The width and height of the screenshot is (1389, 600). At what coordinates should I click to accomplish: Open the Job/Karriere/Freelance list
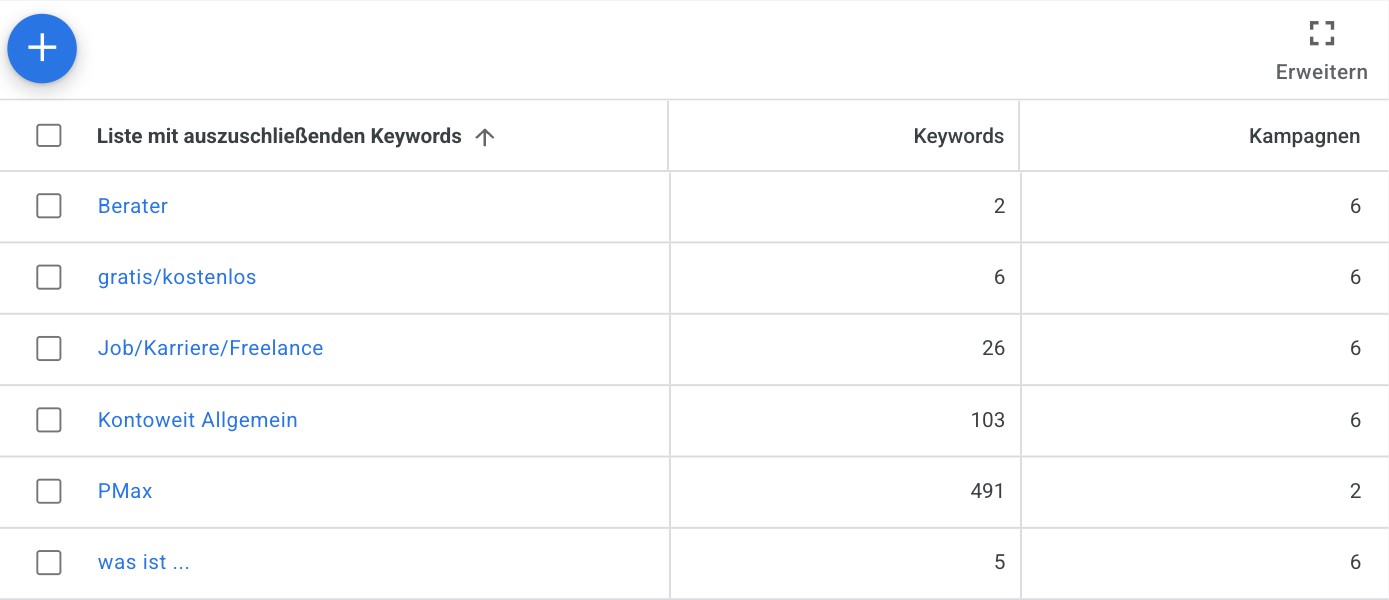(x=211, y=348)
